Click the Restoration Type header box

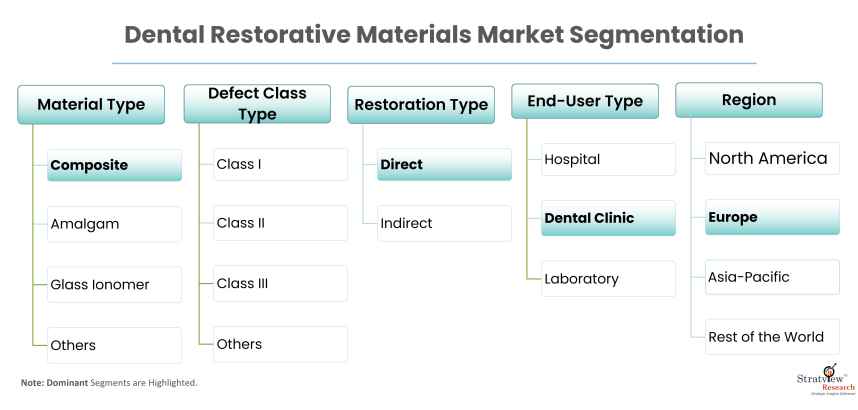[x=421, y=104]
